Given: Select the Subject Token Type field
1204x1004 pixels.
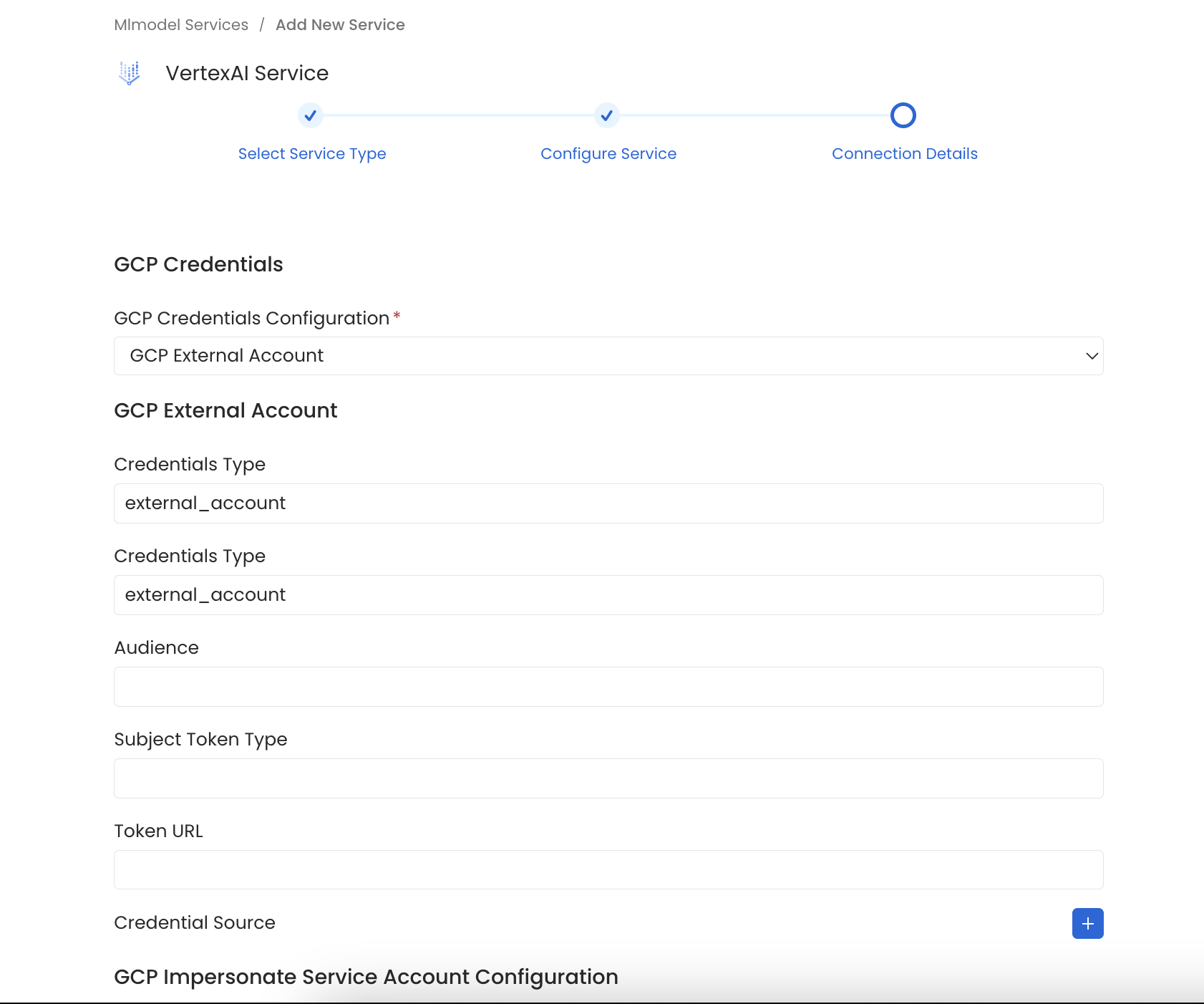Looking at the screenshot, I should click(x=608, y=778).
